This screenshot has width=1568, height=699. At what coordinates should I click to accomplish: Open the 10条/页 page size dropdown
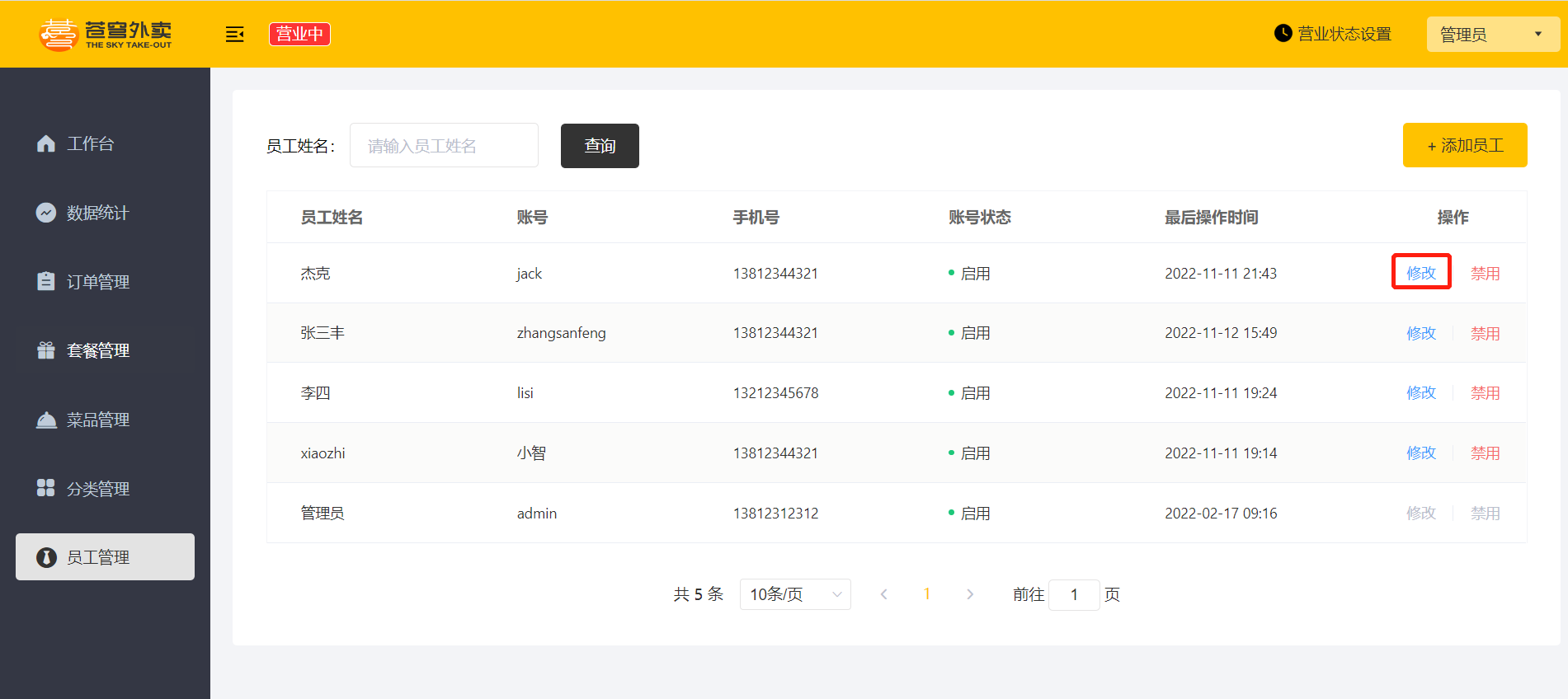click(795, 594)
